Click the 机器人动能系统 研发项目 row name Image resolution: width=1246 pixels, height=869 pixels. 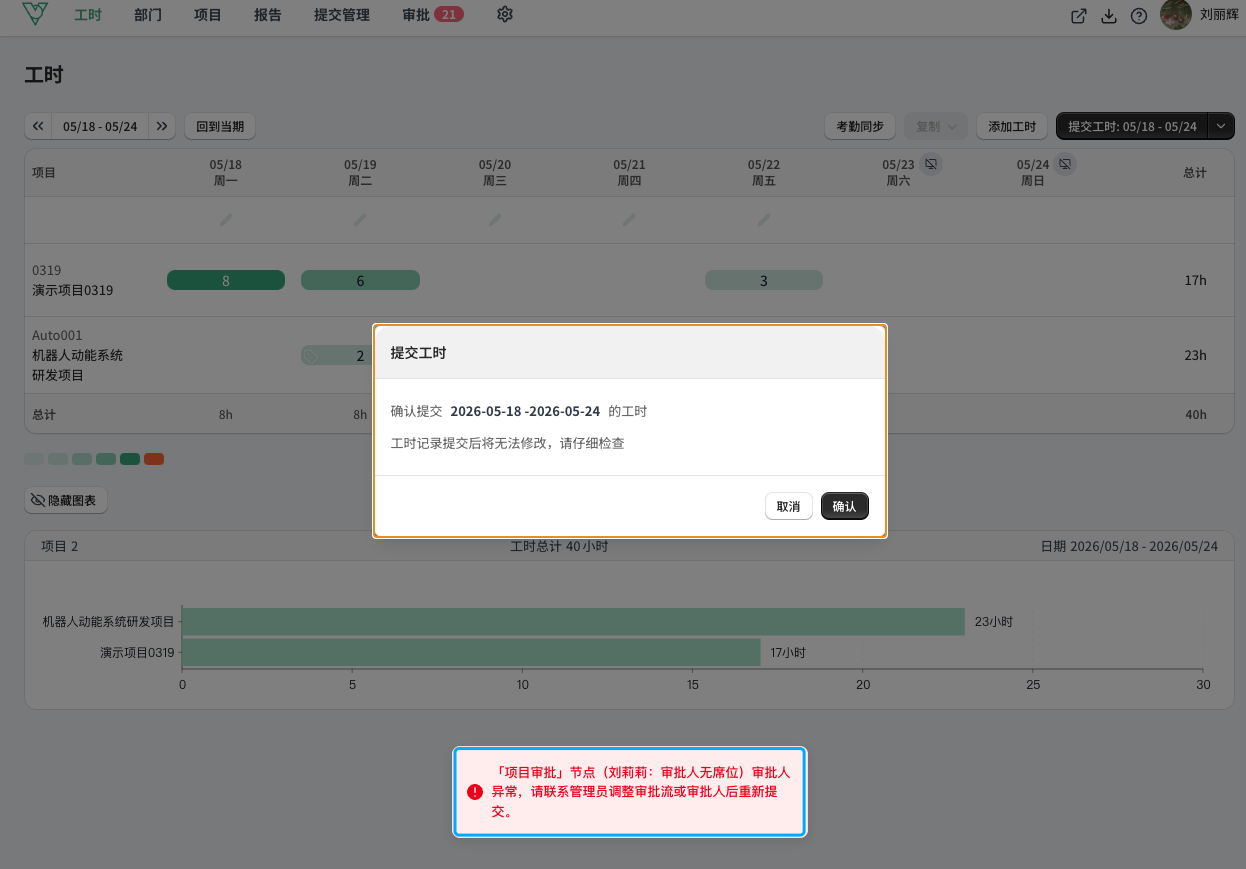tap(77, 365)
